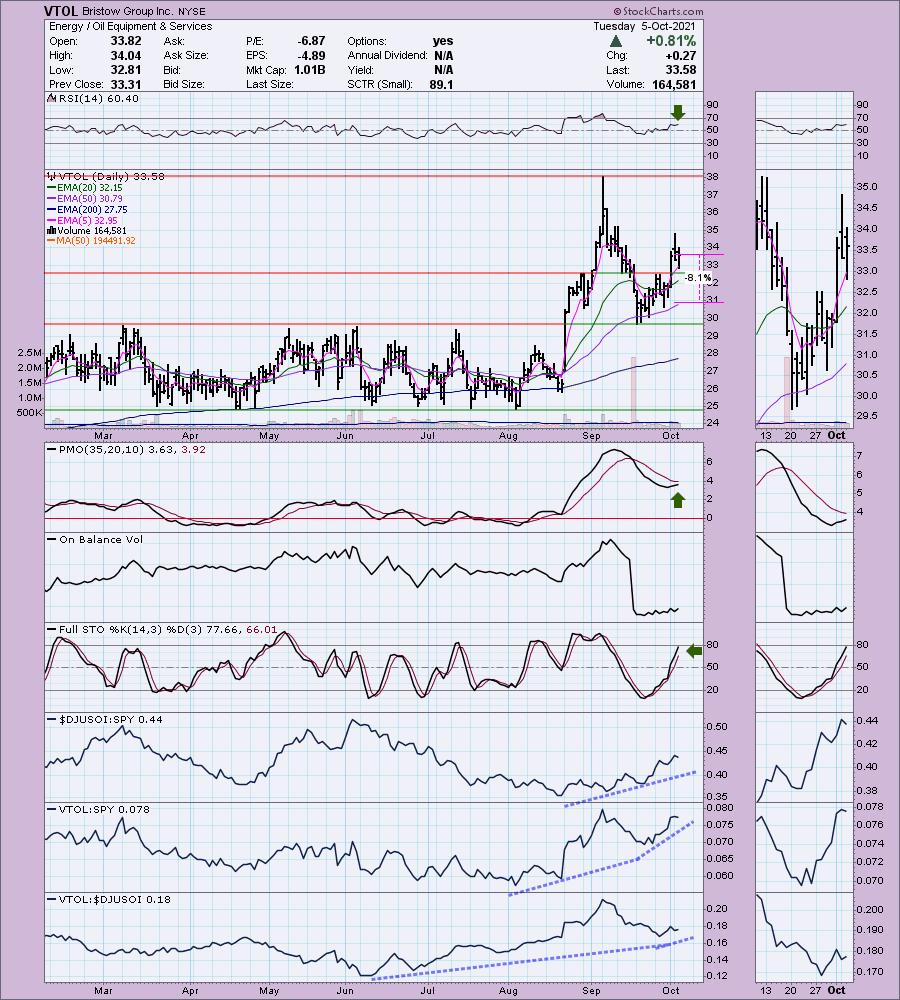The image size is (900, 1000).
Task: Click the 500K volume scale label
Action: [x=30, y=413]
